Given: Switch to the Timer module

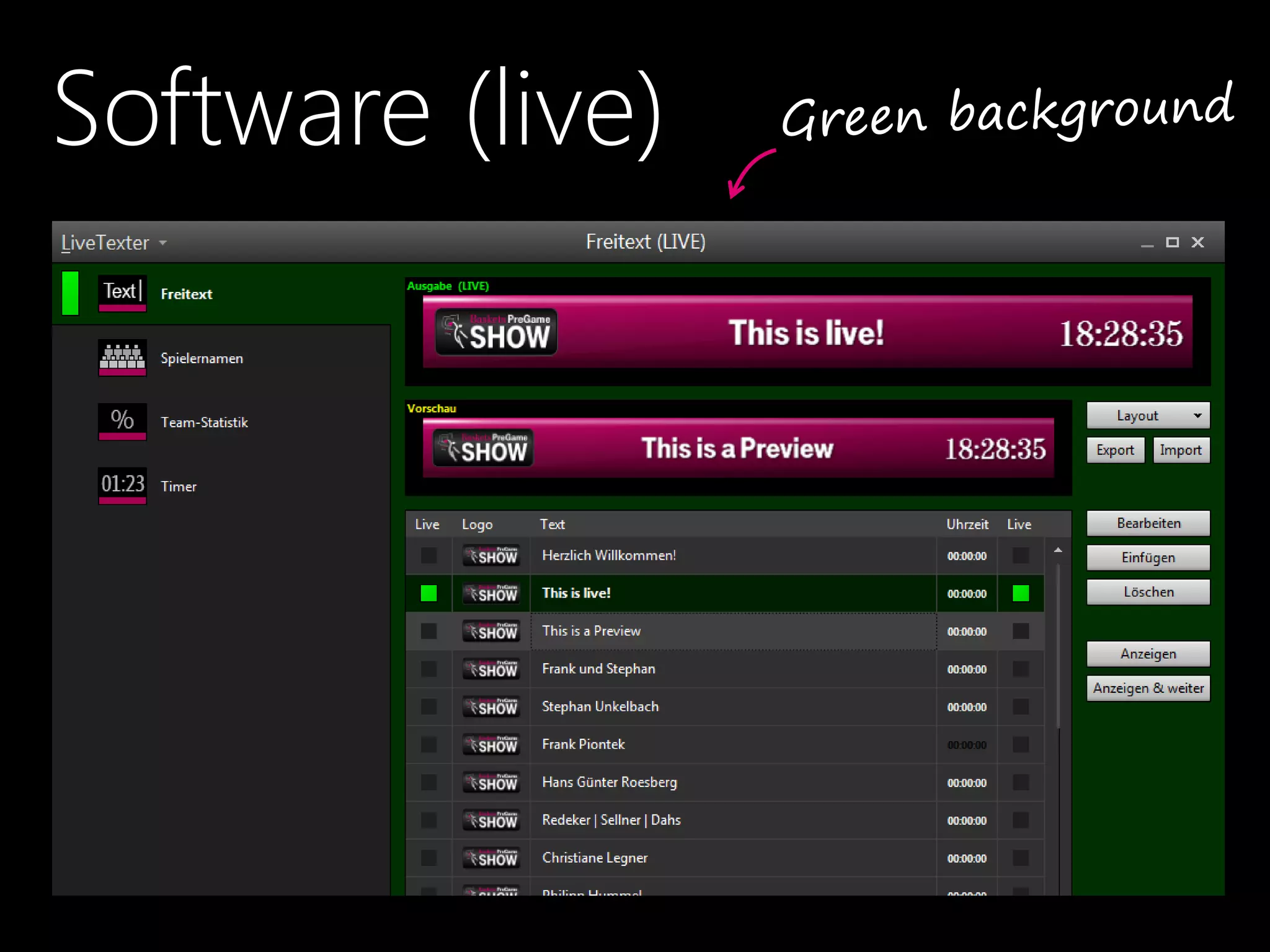Looking at the screenshot, I should click(221, 486).
